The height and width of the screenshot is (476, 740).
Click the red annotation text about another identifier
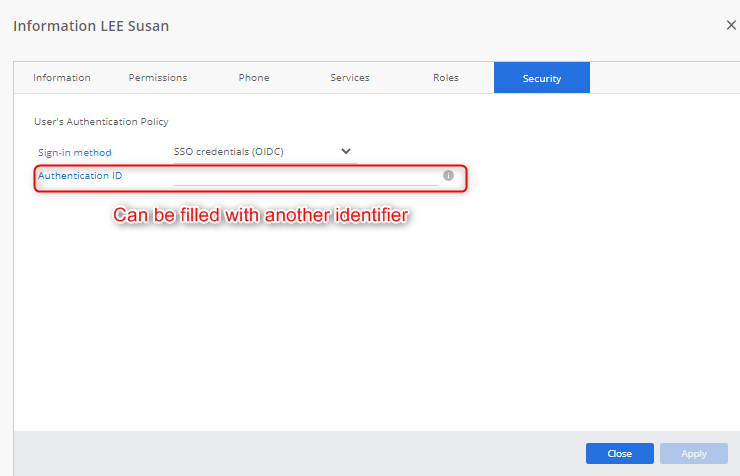[261, 216]
